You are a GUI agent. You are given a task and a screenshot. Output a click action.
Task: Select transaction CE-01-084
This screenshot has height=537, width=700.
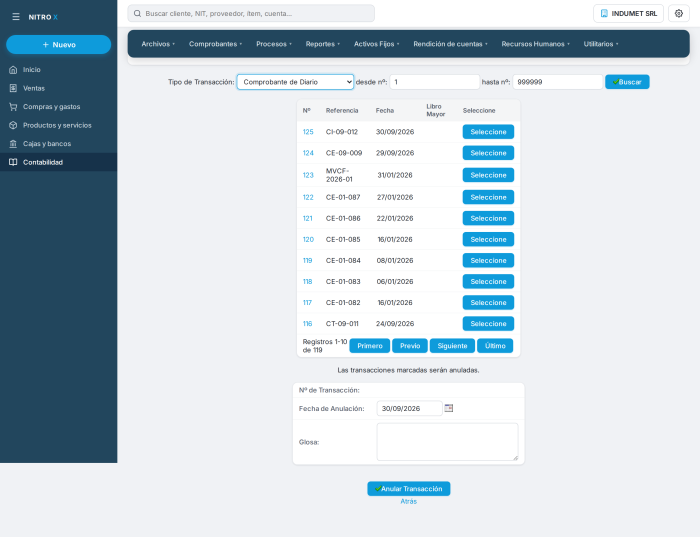(x=488, y=260)
